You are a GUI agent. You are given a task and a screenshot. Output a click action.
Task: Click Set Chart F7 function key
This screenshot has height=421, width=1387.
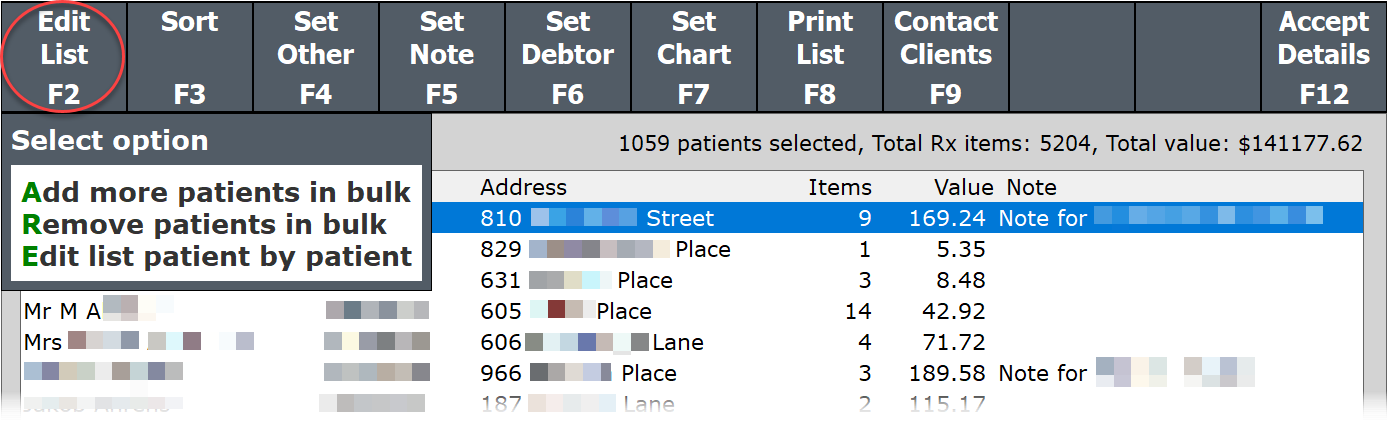(x=694, y=56)
